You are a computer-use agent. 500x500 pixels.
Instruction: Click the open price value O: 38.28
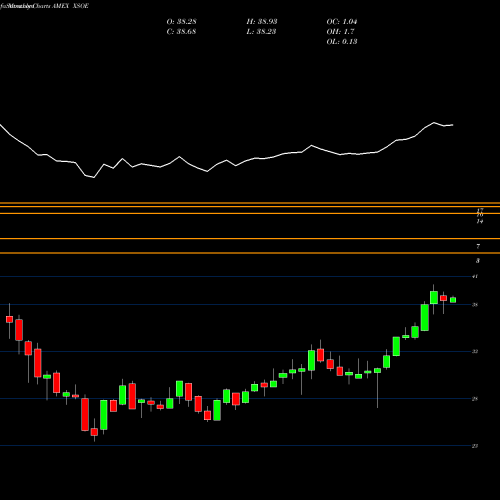point(181,22)
